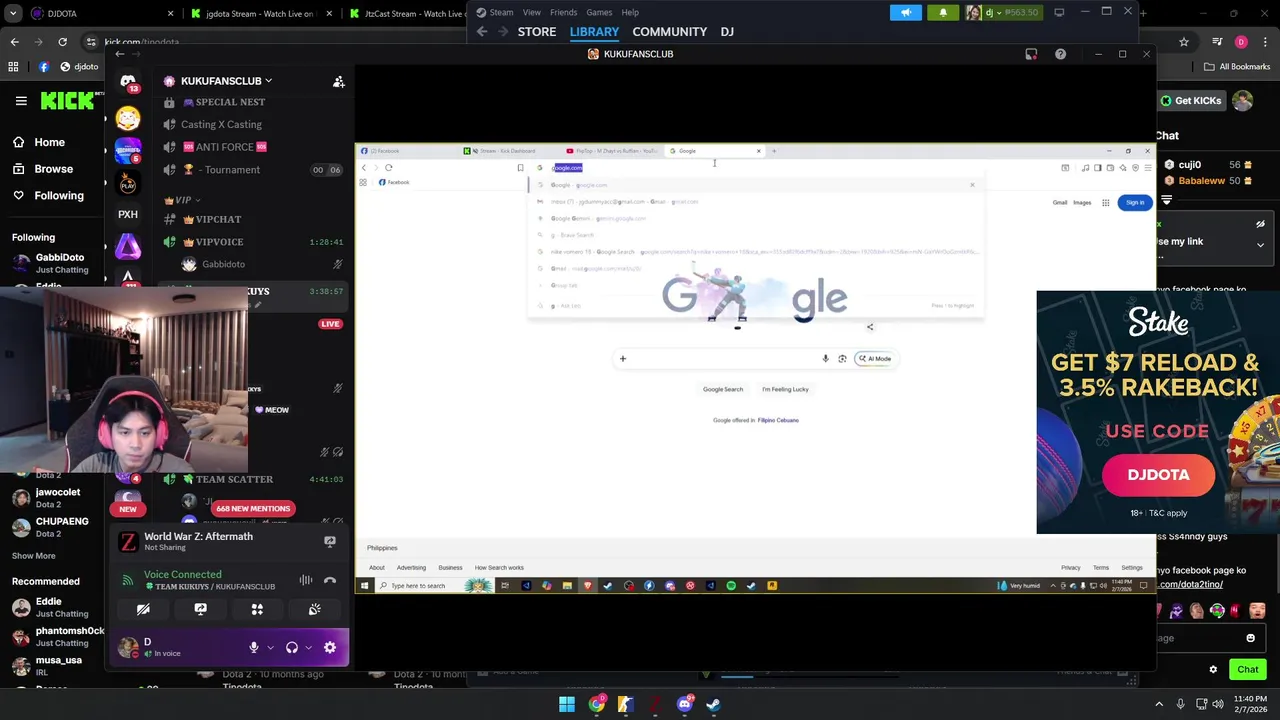Click the invite people icon next to KUKUFANSCLUB
Image resolution: width=1280 pixels, height=720 pixels.
click(339, 82)
